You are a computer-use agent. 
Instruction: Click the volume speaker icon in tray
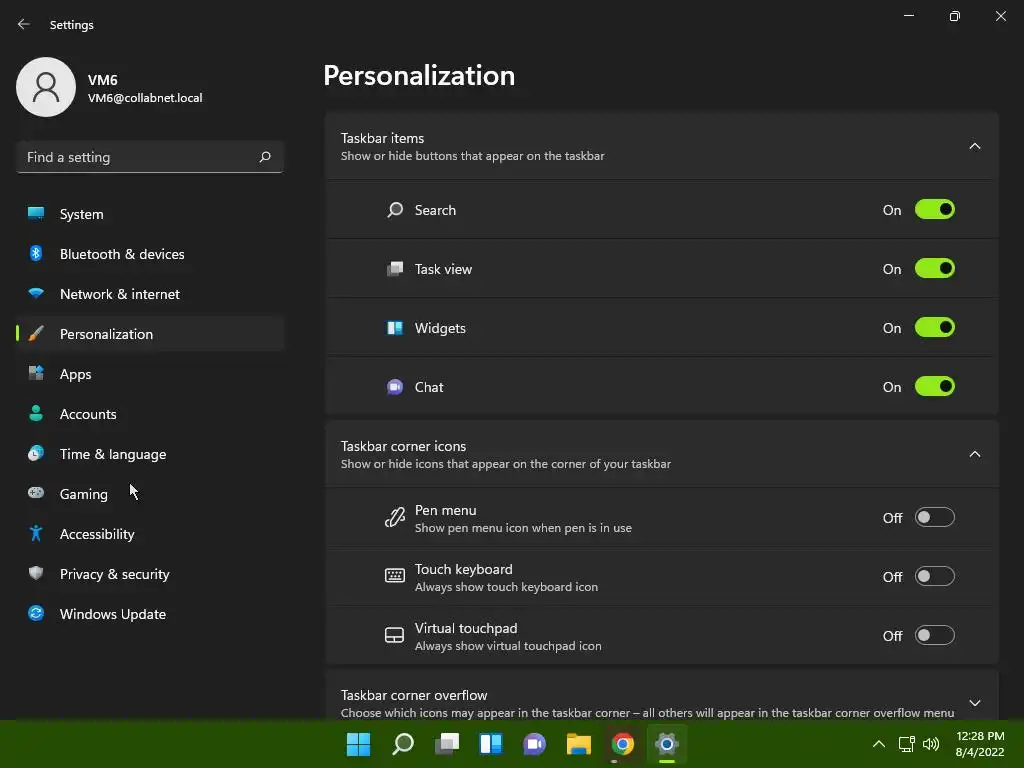click(x=931, y=744)
